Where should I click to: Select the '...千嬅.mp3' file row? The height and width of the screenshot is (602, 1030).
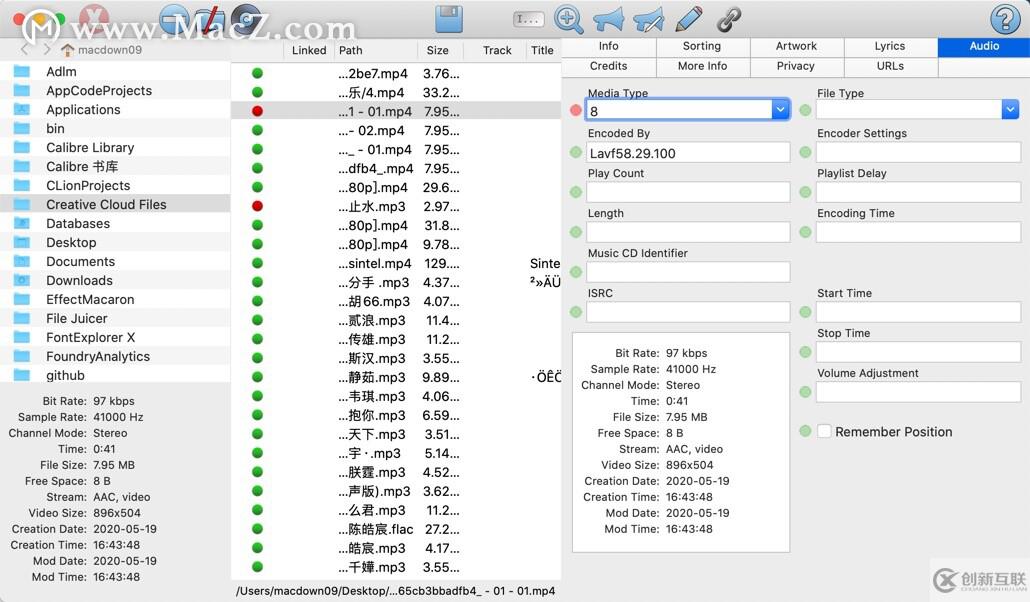click(x=396, y=567)
